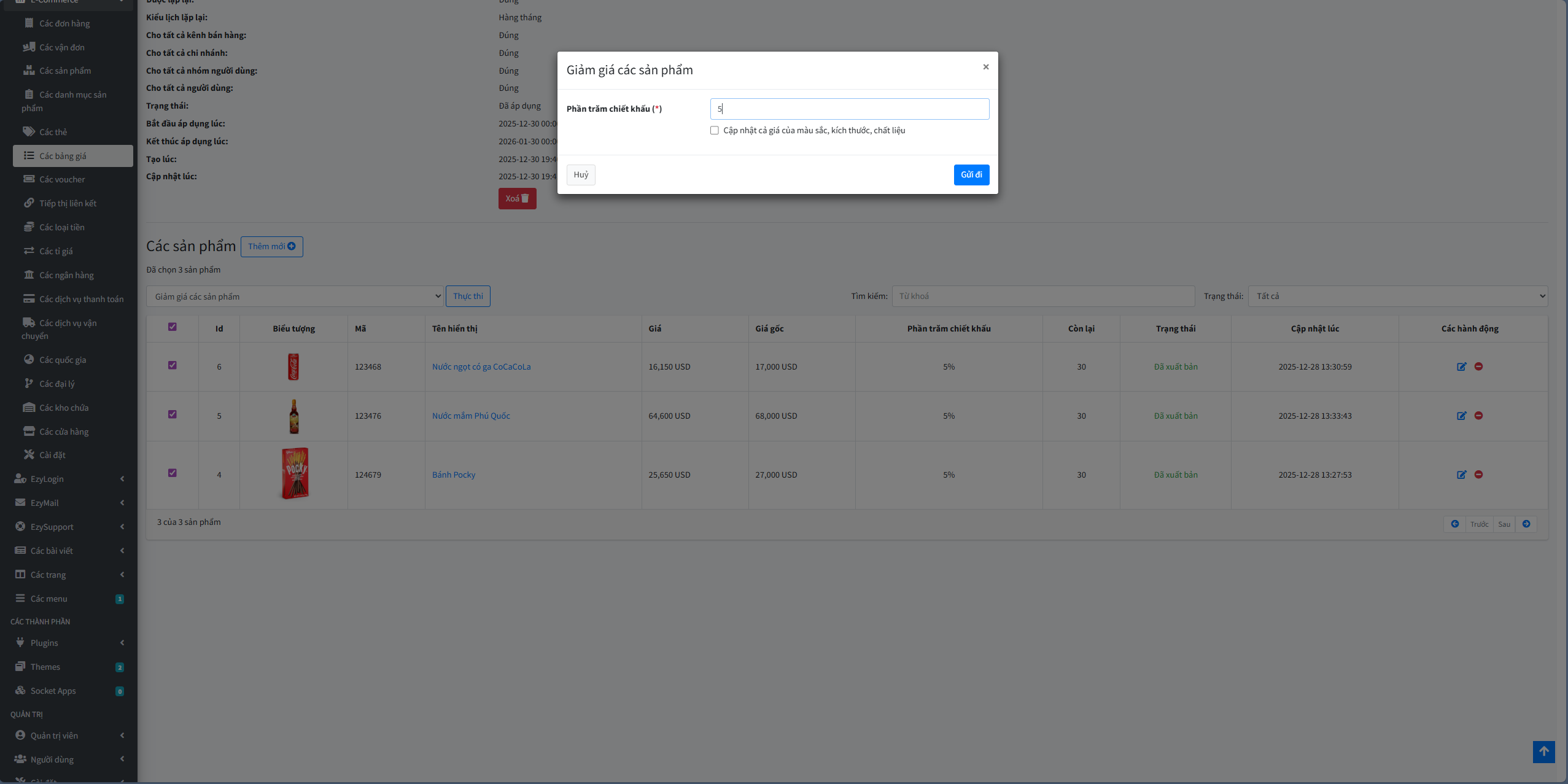
Task: Enable update price of color, size, material checkbox
Action: point(715,130)
